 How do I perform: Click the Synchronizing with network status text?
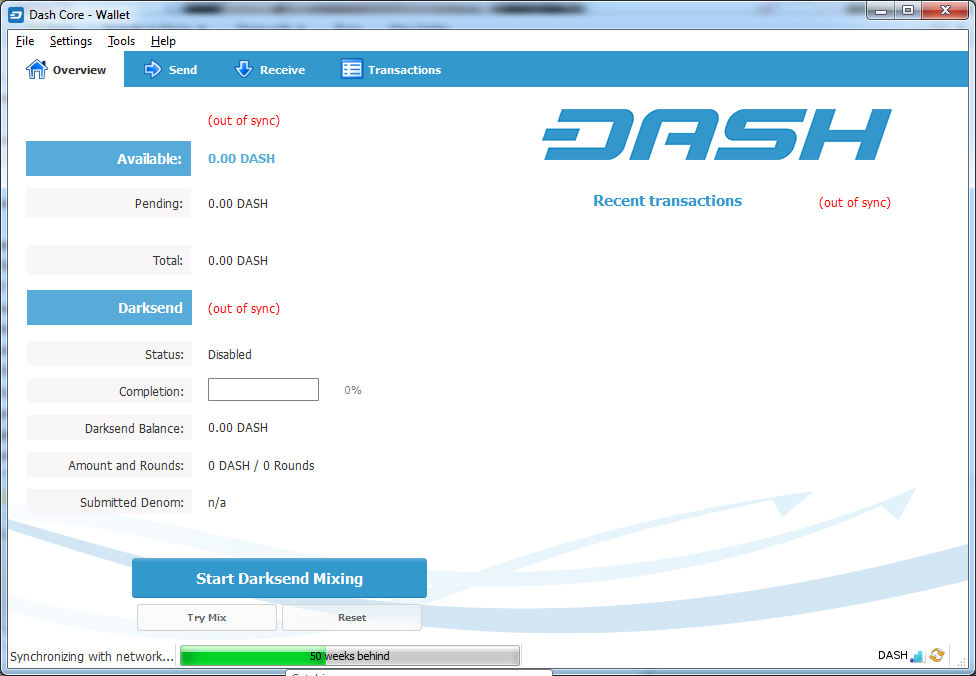[92, 657]
